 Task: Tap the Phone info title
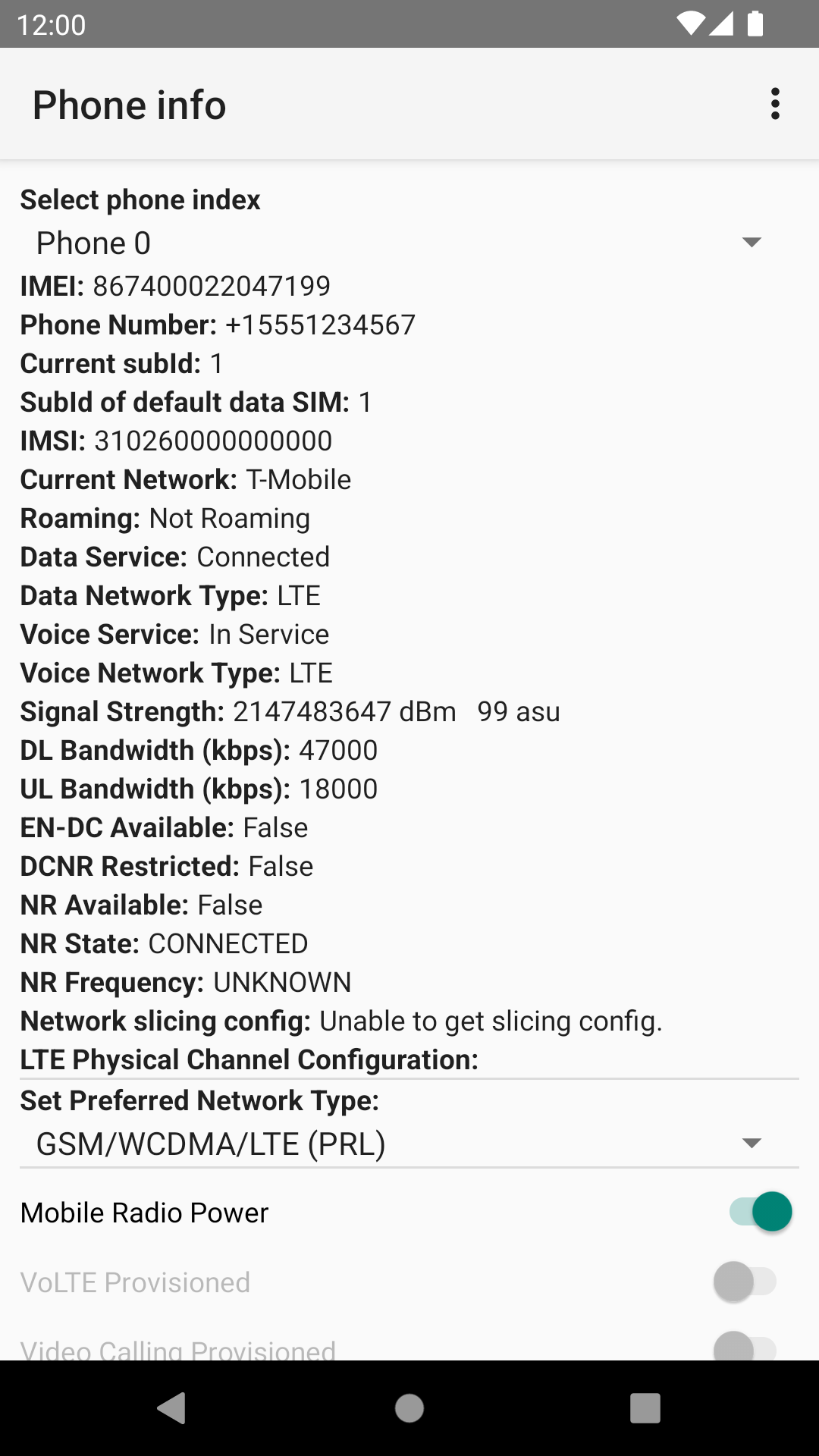click(130, 105)
